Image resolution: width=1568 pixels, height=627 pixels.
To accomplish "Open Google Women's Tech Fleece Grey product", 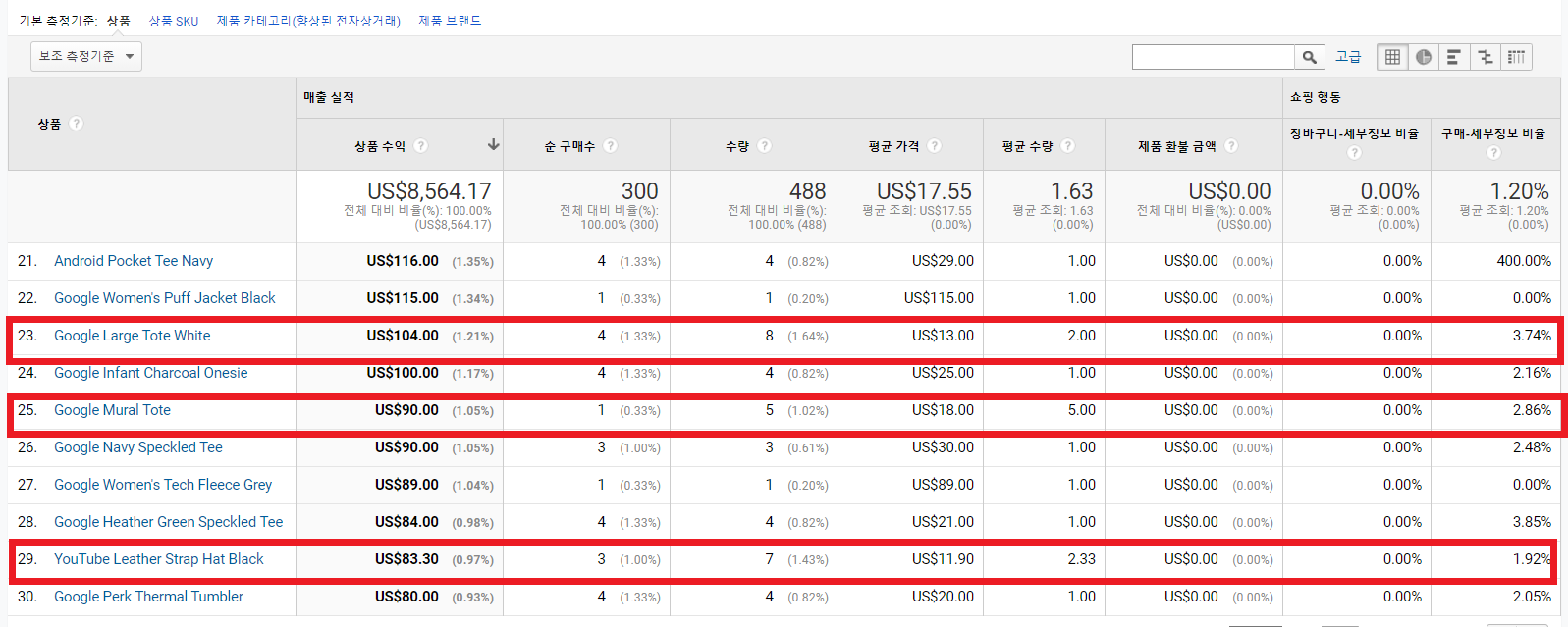I will [163, 485].
